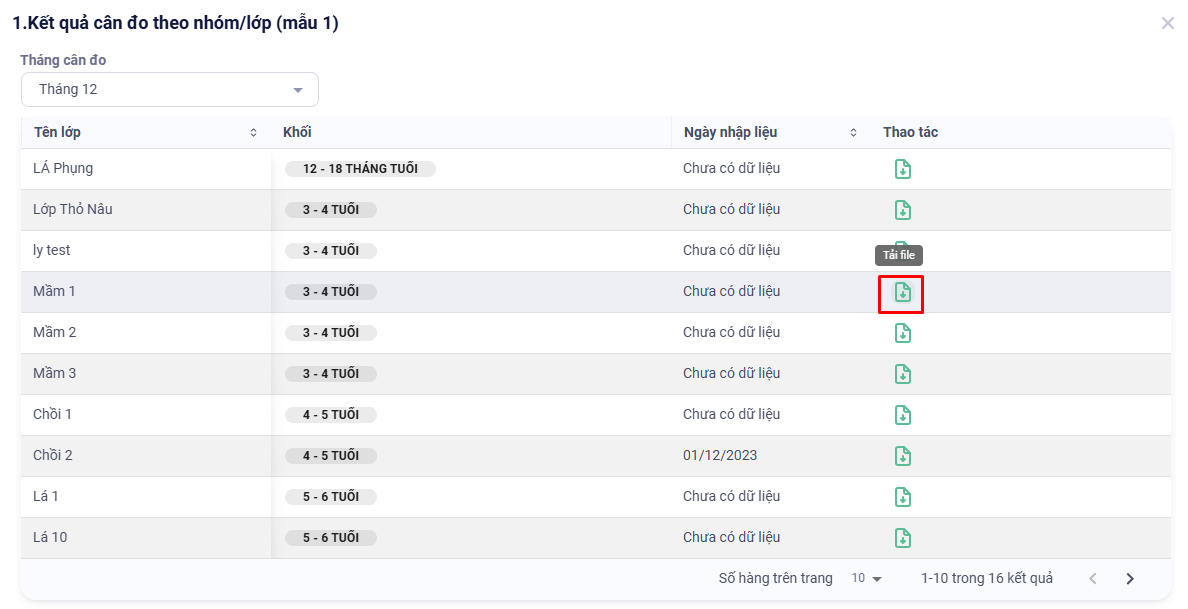Download file for Lá 10 class
This screenshot has height=609, width=1188.
tap(902, 538)
